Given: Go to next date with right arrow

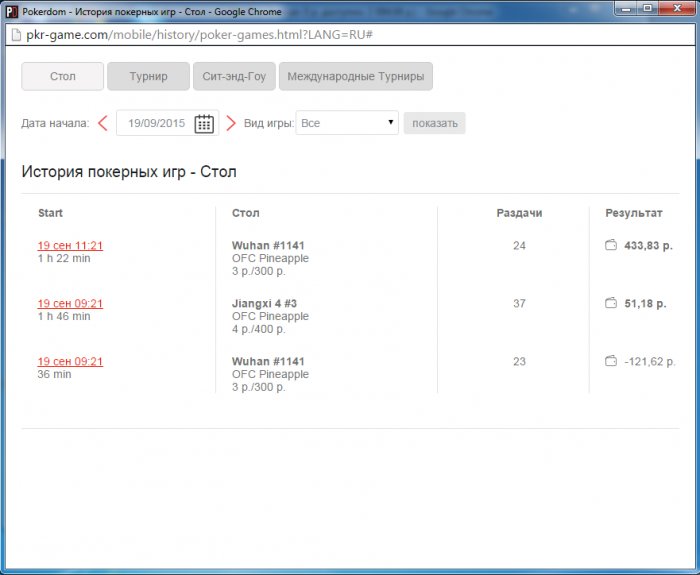Looking at the screenshot, I should coord(231,123).
